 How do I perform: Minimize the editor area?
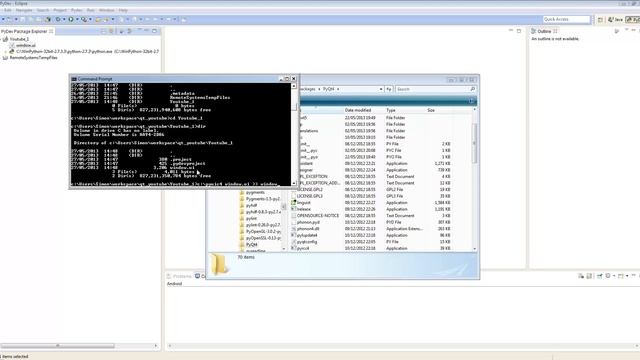(x=511, y=31)
